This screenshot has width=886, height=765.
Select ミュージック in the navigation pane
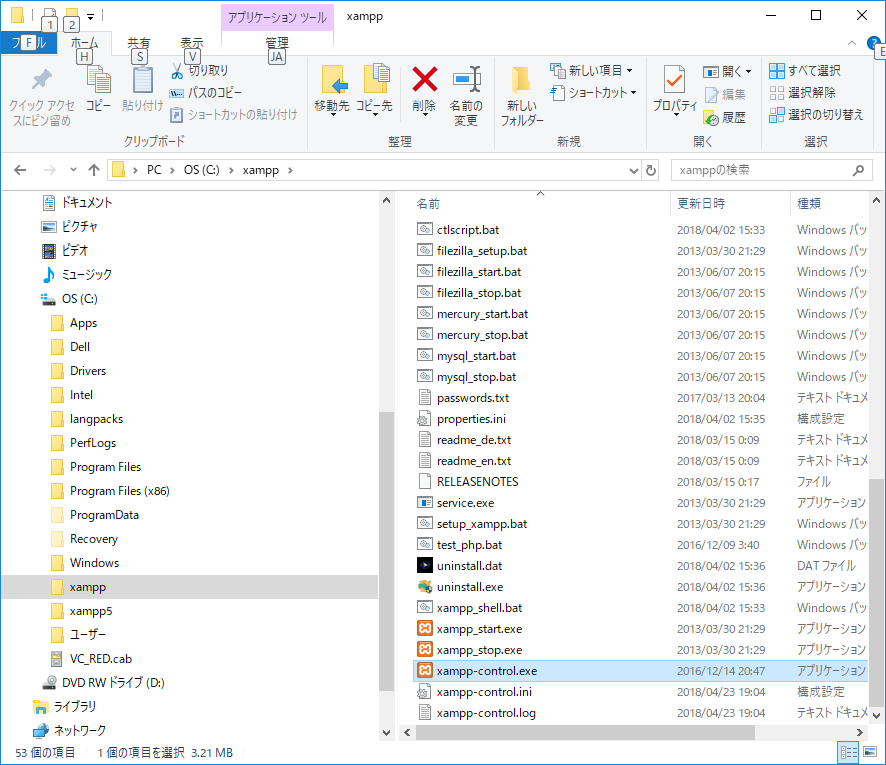point(86,275)
